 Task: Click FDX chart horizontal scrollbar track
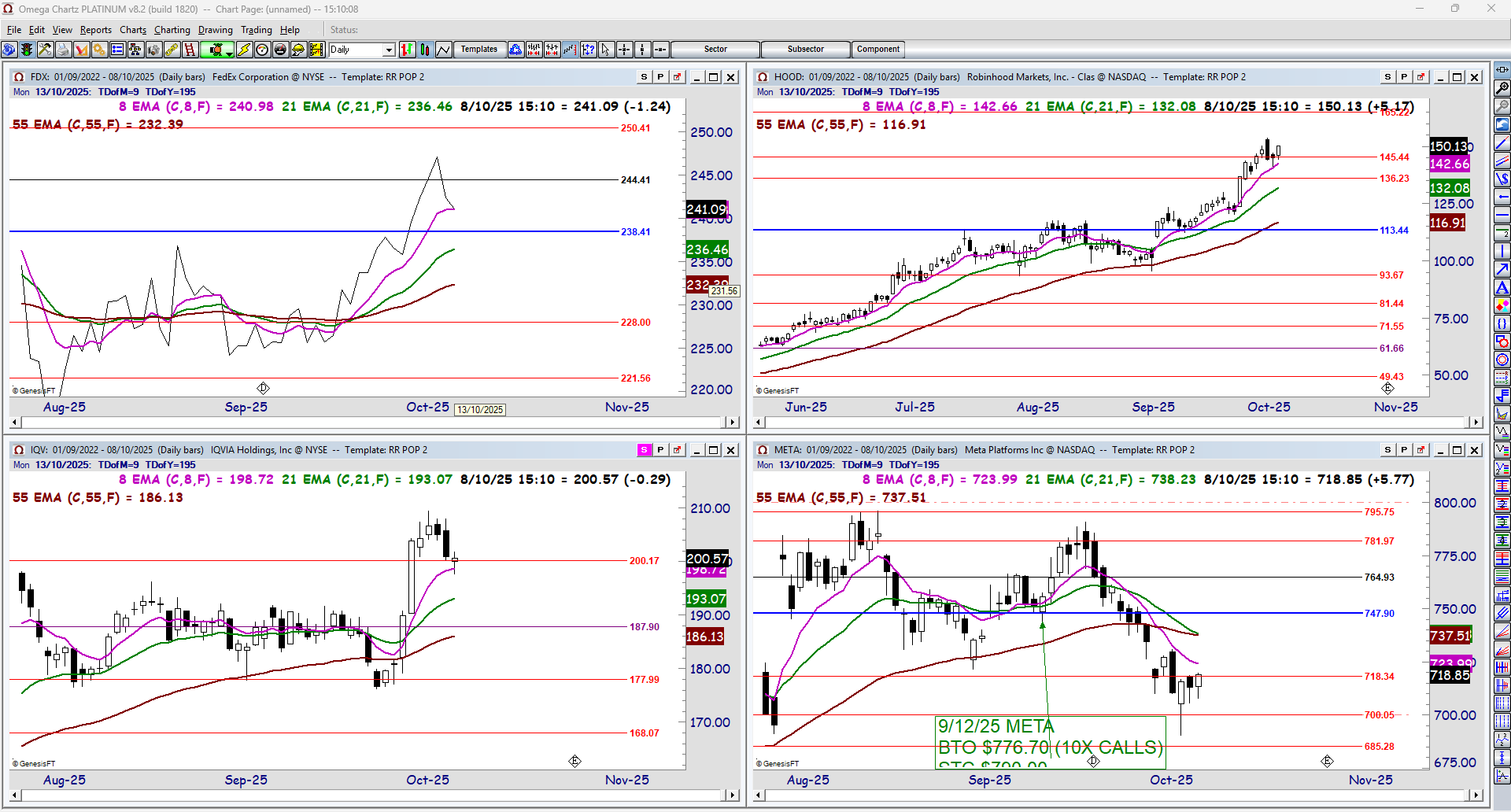pyautogui.click(x=375, y=423)
